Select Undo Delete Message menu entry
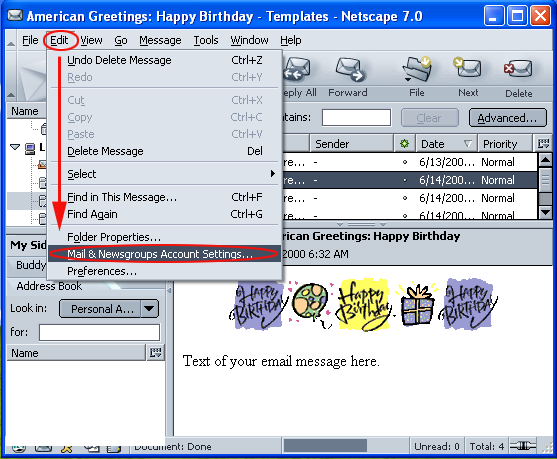This screenshot has width=557, height=459. (164, 60)
